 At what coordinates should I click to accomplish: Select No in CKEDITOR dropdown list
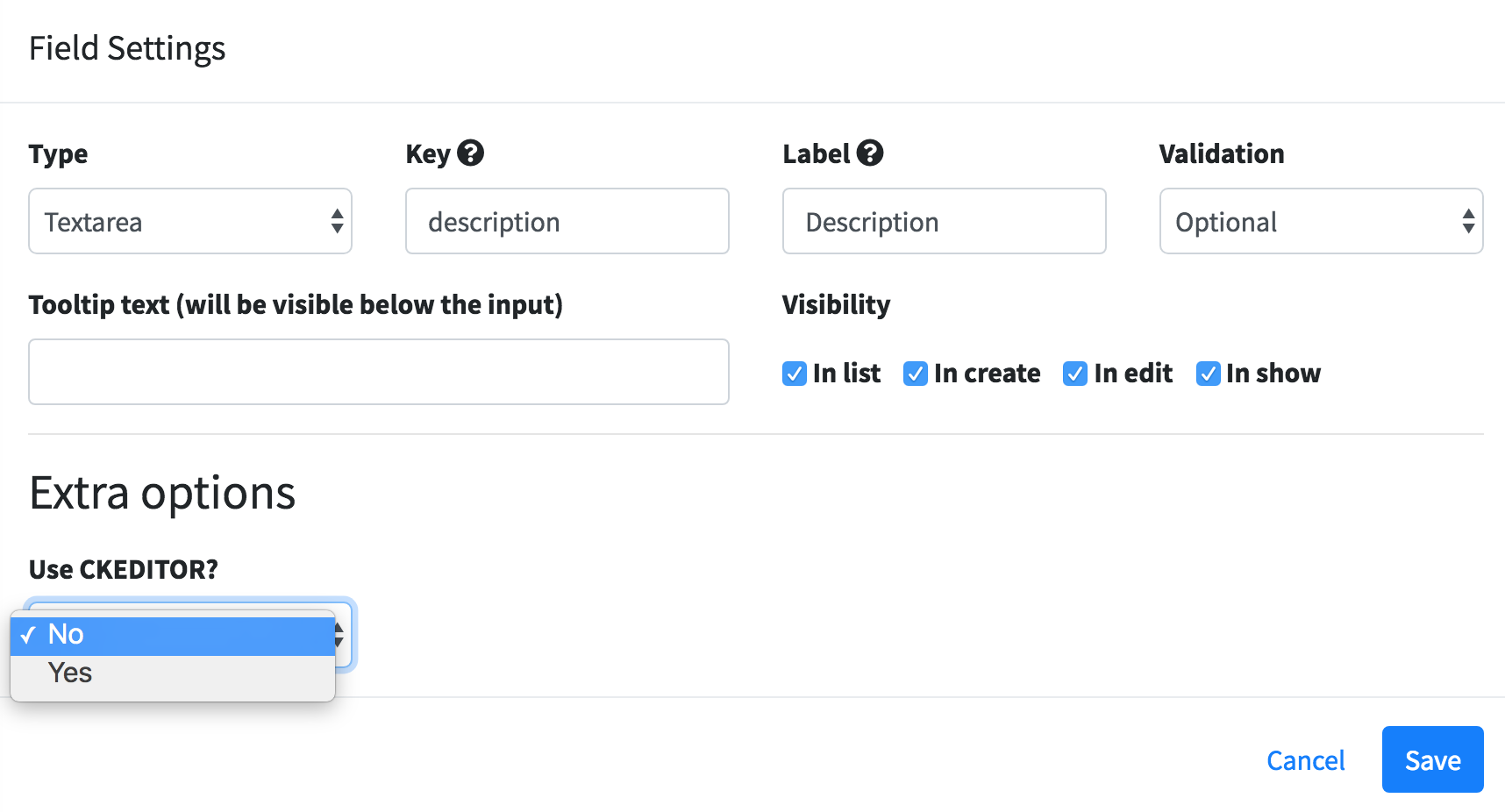point(173,635)
